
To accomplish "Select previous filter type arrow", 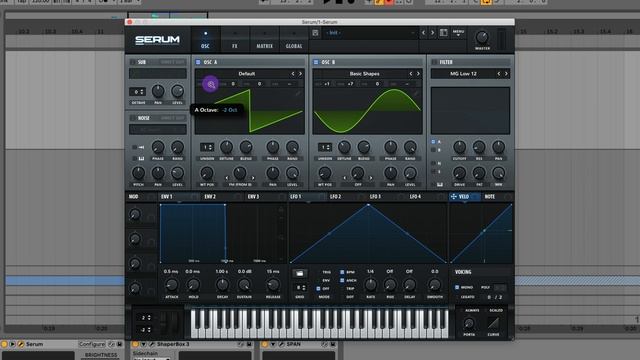I will pyautogui.click(x=499, y=74).
